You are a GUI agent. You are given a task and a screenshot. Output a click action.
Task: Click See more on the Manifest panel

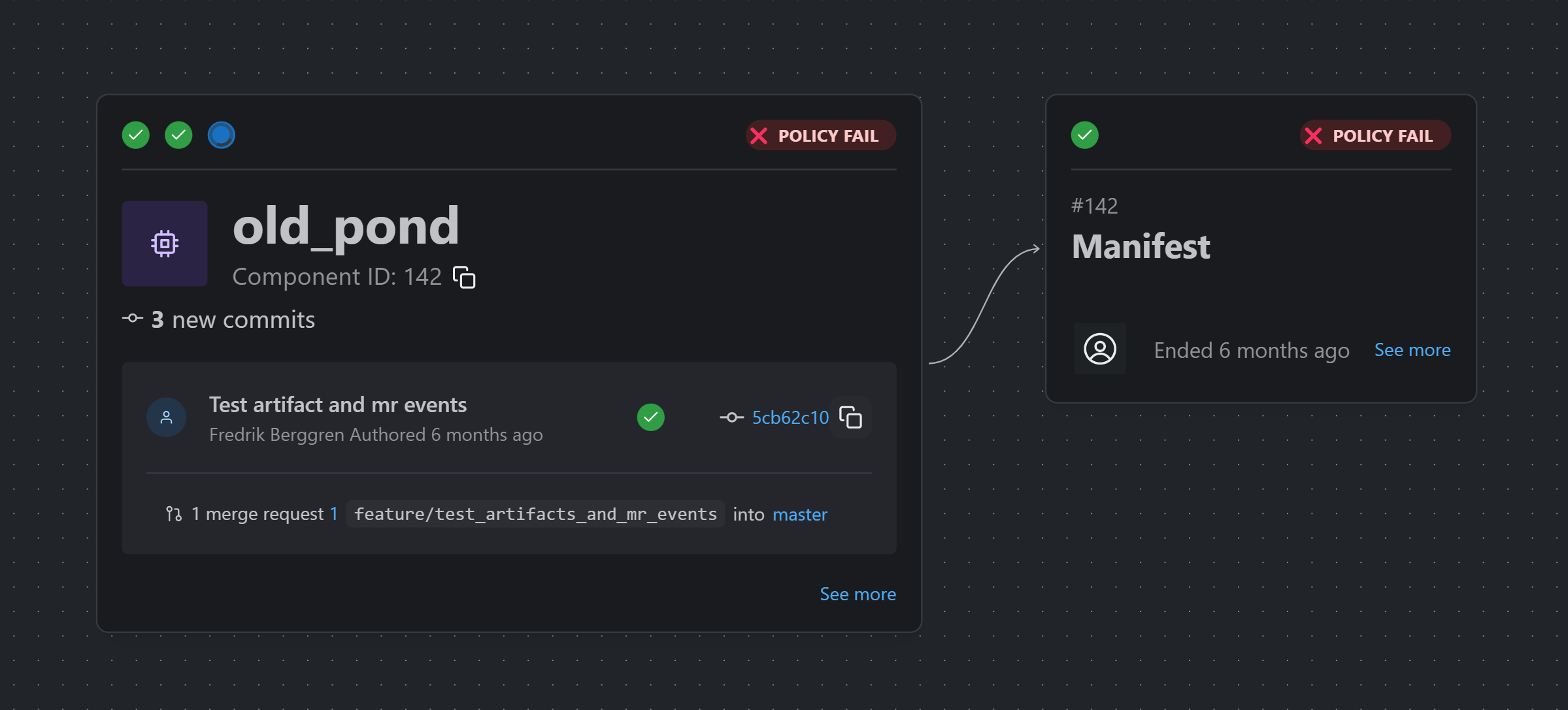pyautogui.click(x=1413, y=349)
